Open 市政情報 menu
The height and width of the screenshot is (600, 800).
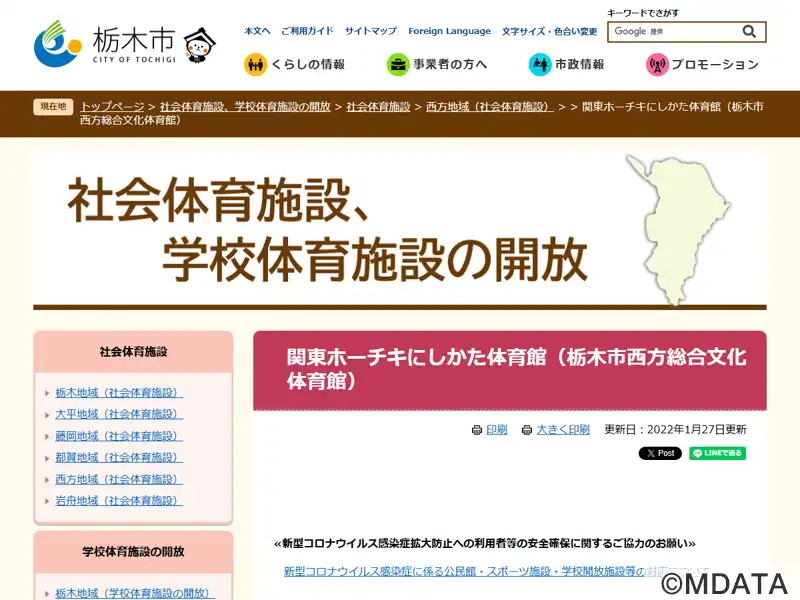(567, 64)
